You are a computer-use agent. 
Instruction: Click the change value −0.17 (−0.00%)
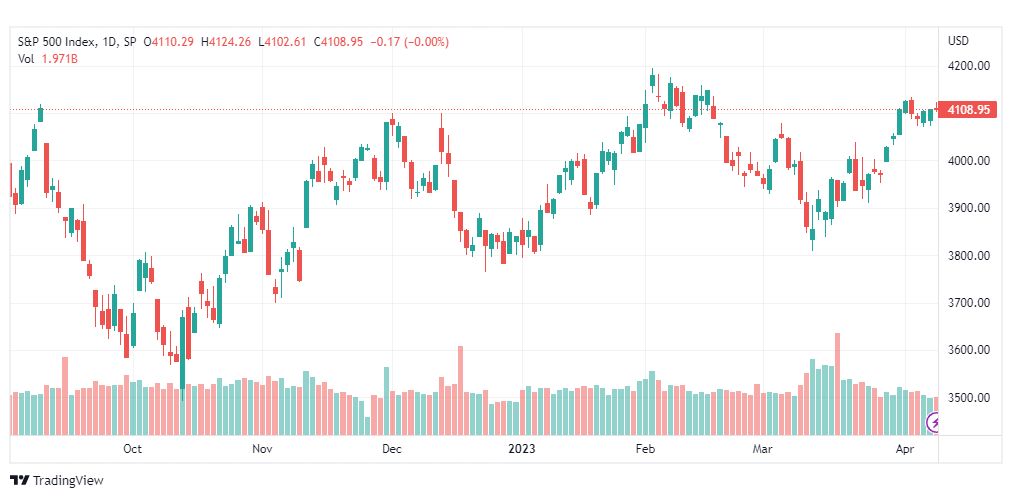[408, 42]
